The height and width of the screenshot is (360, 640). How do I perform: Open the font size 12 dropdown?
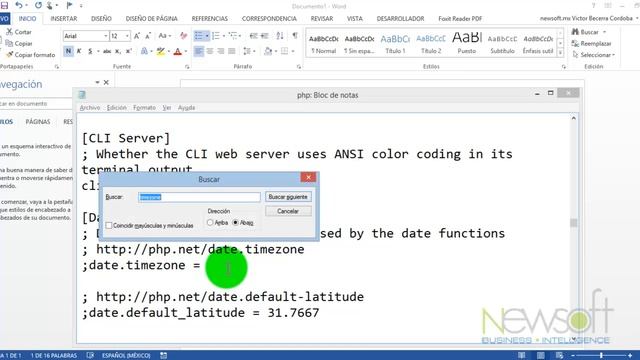click(x=127, y=36)
